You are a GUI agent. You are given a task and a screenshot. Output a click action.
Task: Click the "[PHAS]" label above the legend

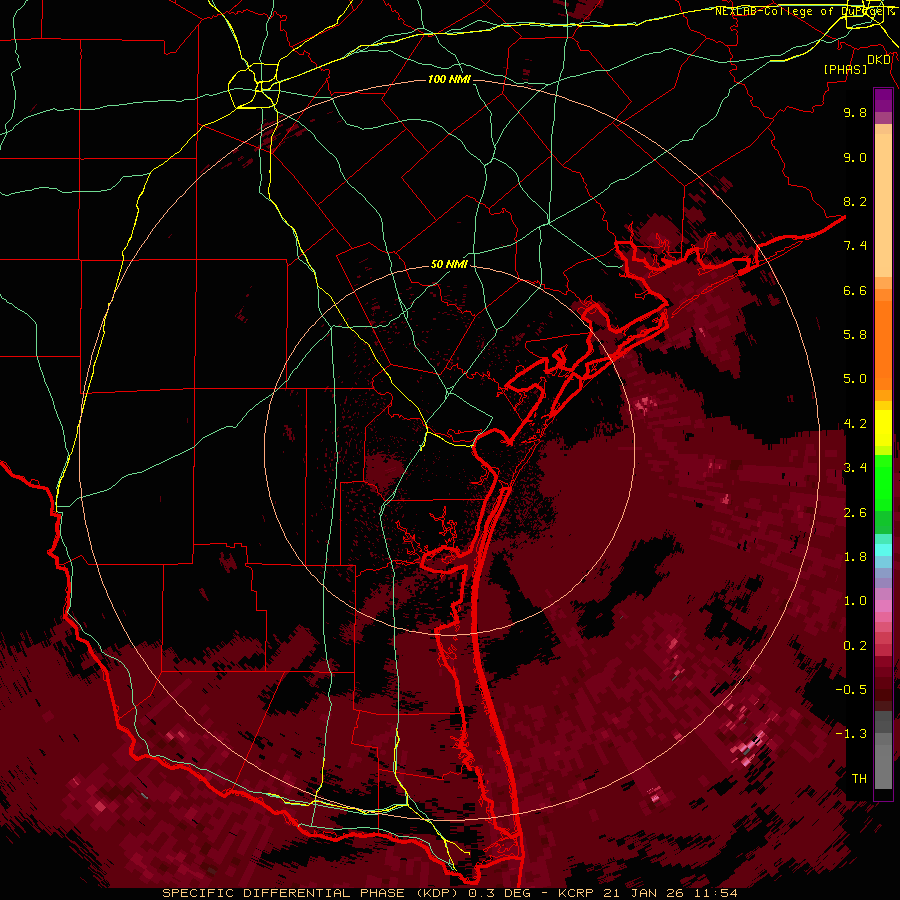(x=845, y=69)
